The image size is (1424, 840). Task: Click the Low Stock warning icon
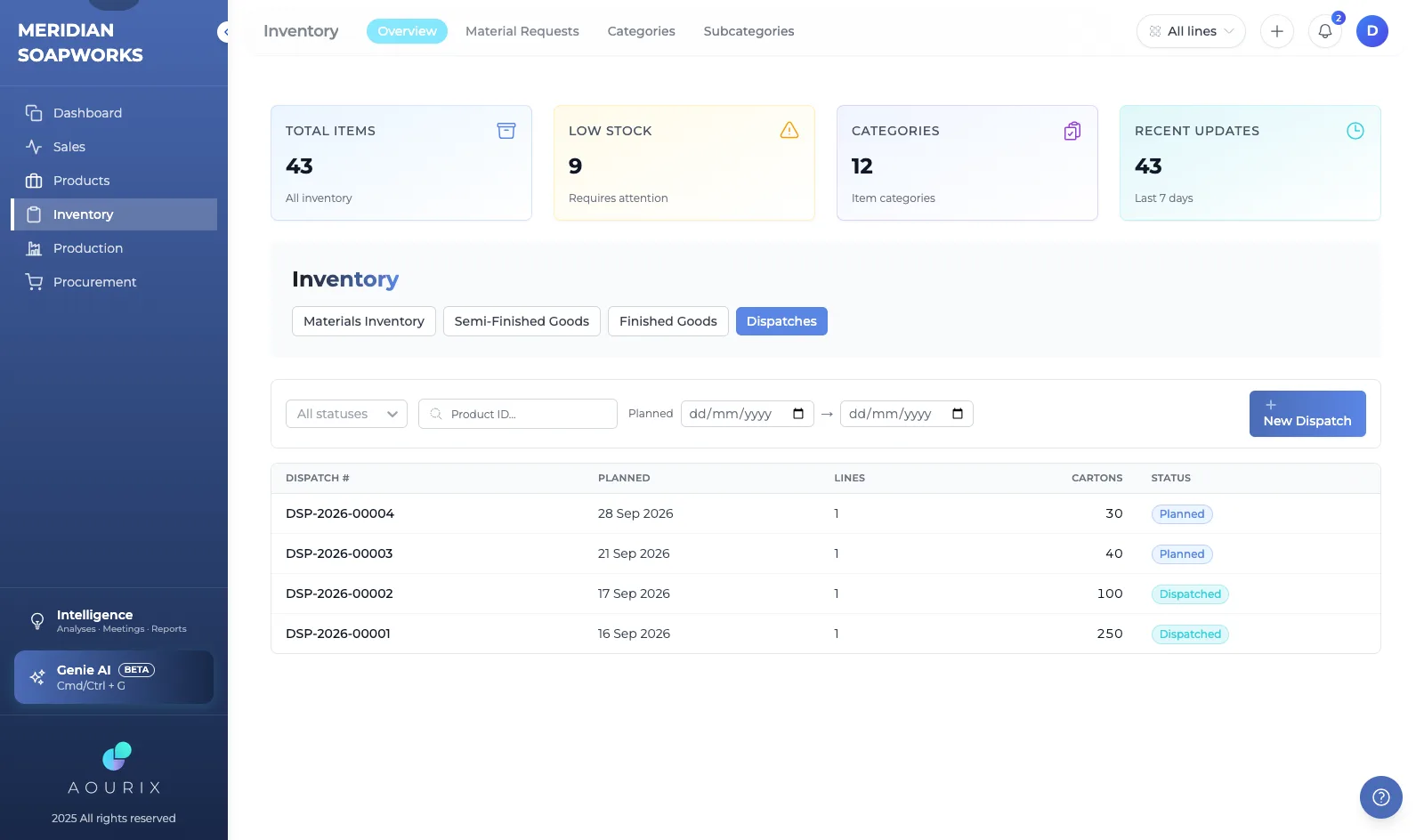(789, 131)
